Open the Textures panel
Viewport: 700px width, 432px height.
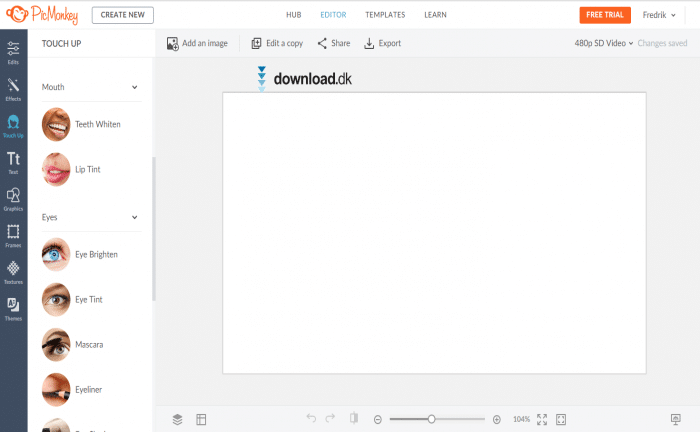tap(13, 272)
